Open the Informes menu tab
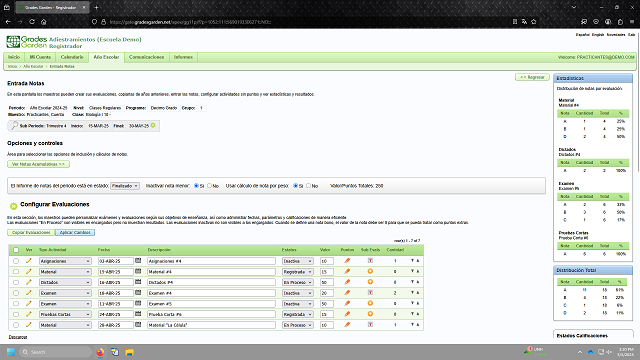640x360 pixels. coord(183,57)
